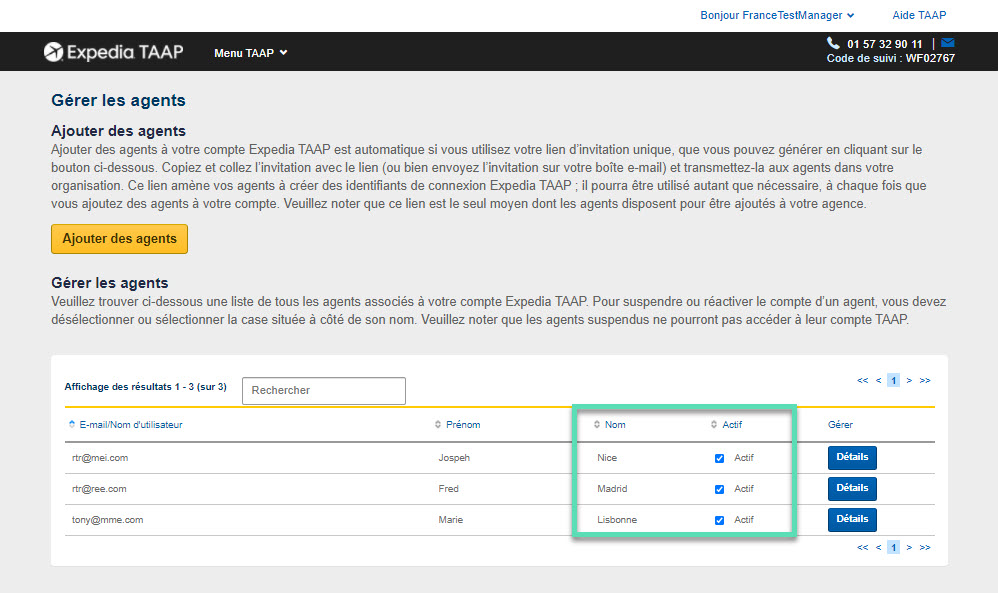998x593 pixels.
Task: Click the Prénom column header text
Action: 463,424
